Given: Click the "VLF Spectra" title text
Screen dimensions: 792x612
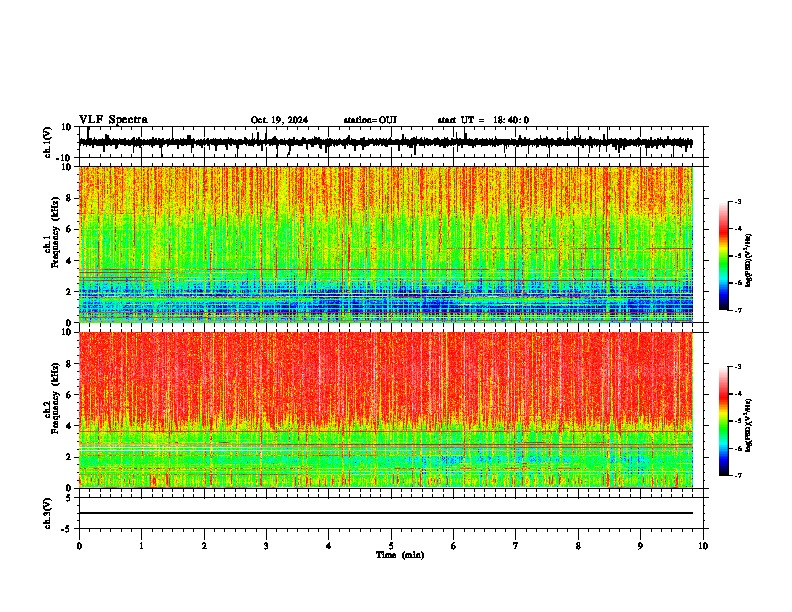Looking at the screenshot, I should click(x=113, y=120).
